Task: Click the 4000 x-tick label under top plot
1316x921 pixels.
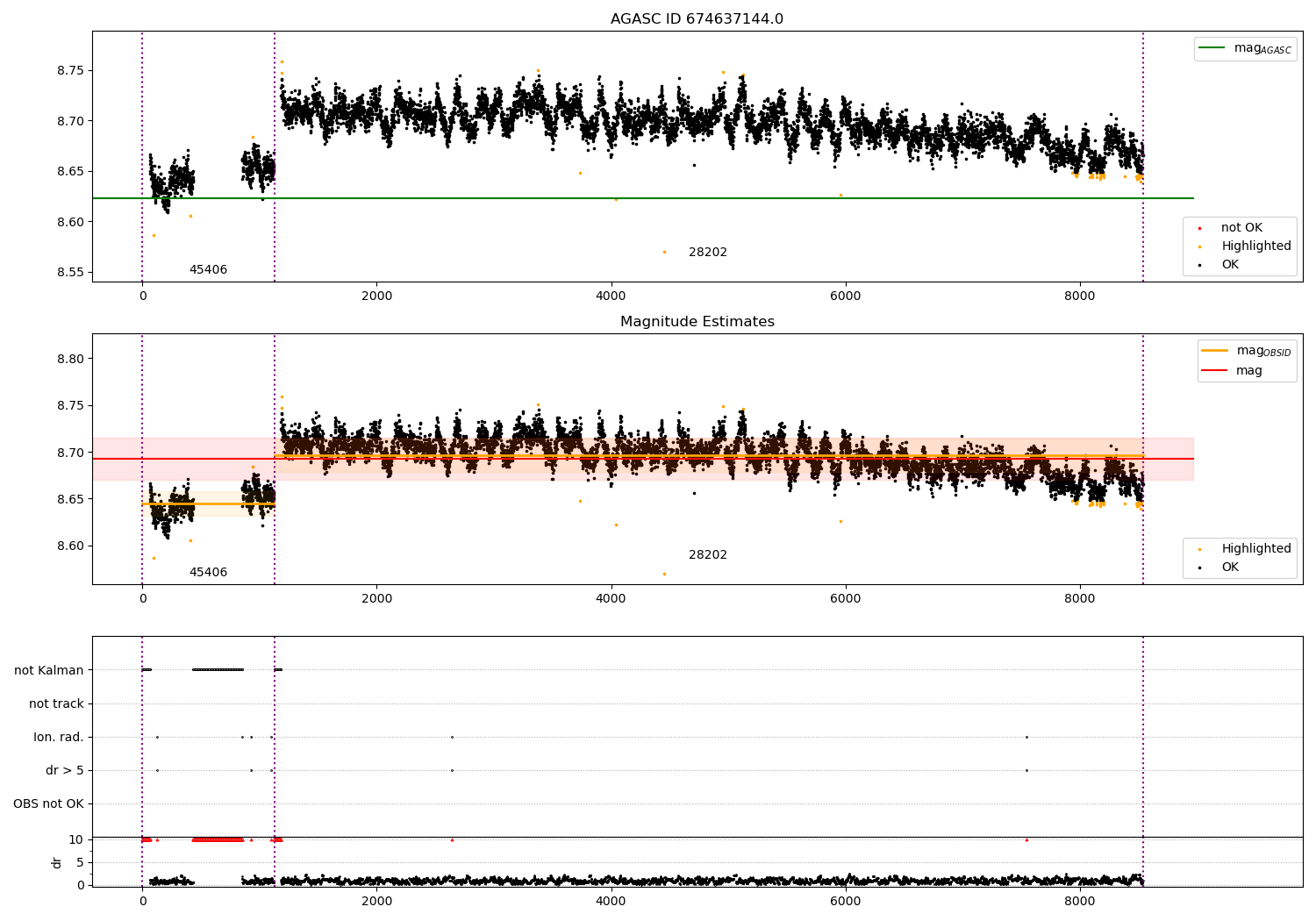Action: pos(611,296)
